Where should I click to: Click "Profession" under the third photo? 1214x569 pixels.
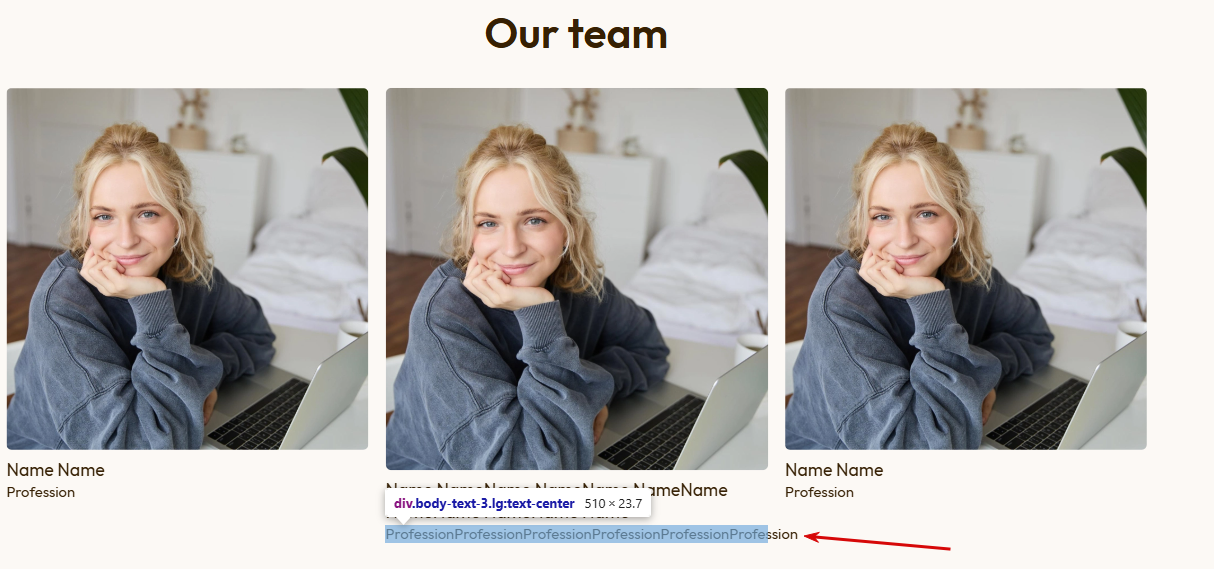(819, 492)
